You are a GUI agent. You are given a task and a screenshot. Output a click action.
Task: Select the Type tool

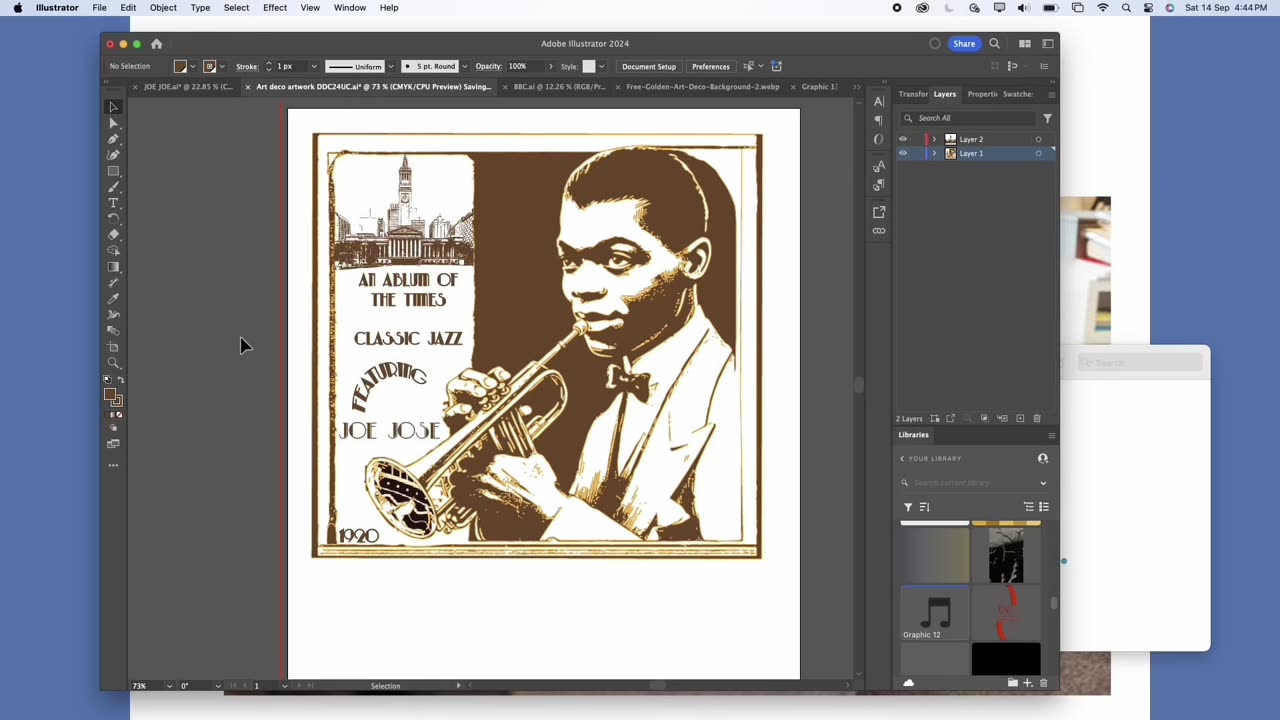pyautogui.click(x=113, y=203)
